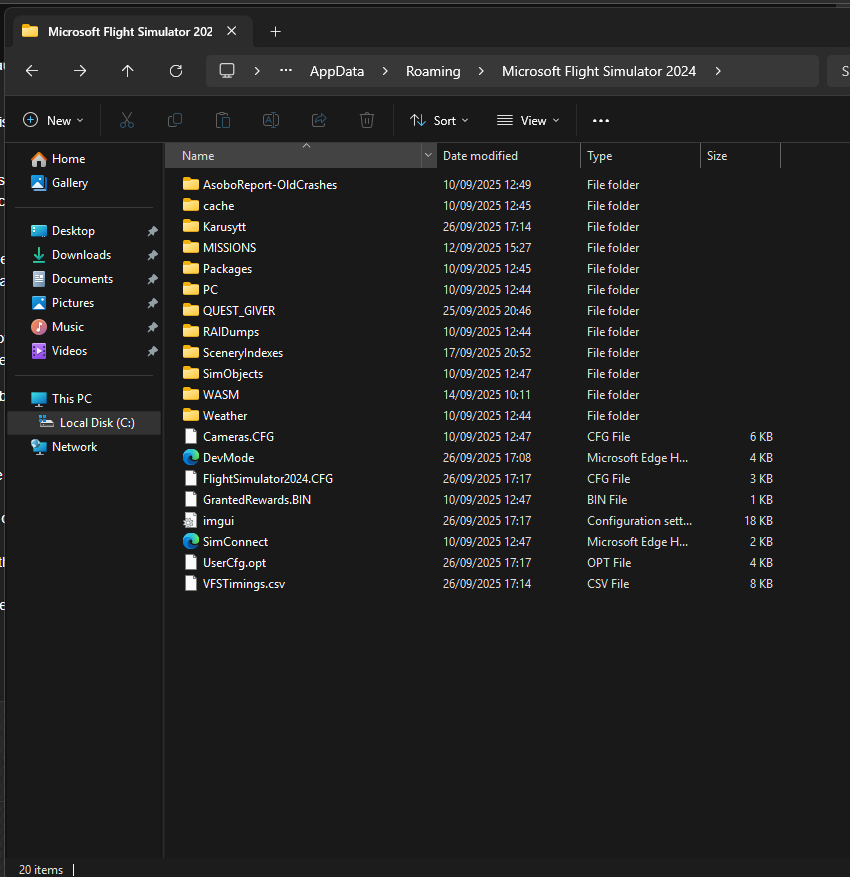Sort files by the Name column

197,155
